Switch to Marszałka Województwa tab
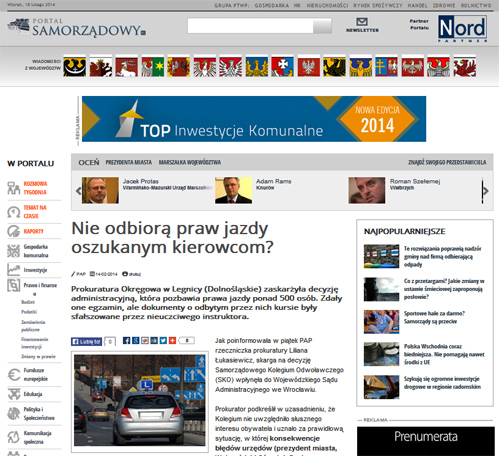Viewport: 499px width, 456px height. click(190, 162)
